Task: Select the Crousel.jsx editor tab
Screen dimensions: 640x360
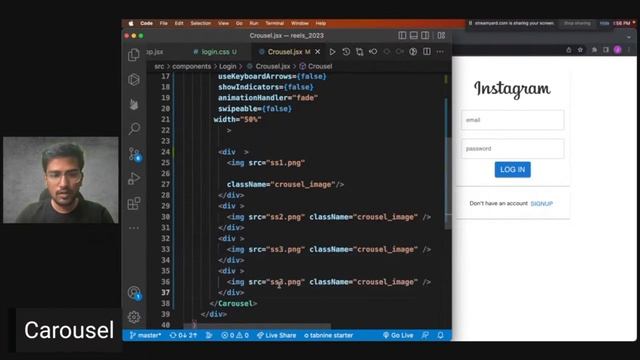Action: pyautogui.click(x=285, y=52)
